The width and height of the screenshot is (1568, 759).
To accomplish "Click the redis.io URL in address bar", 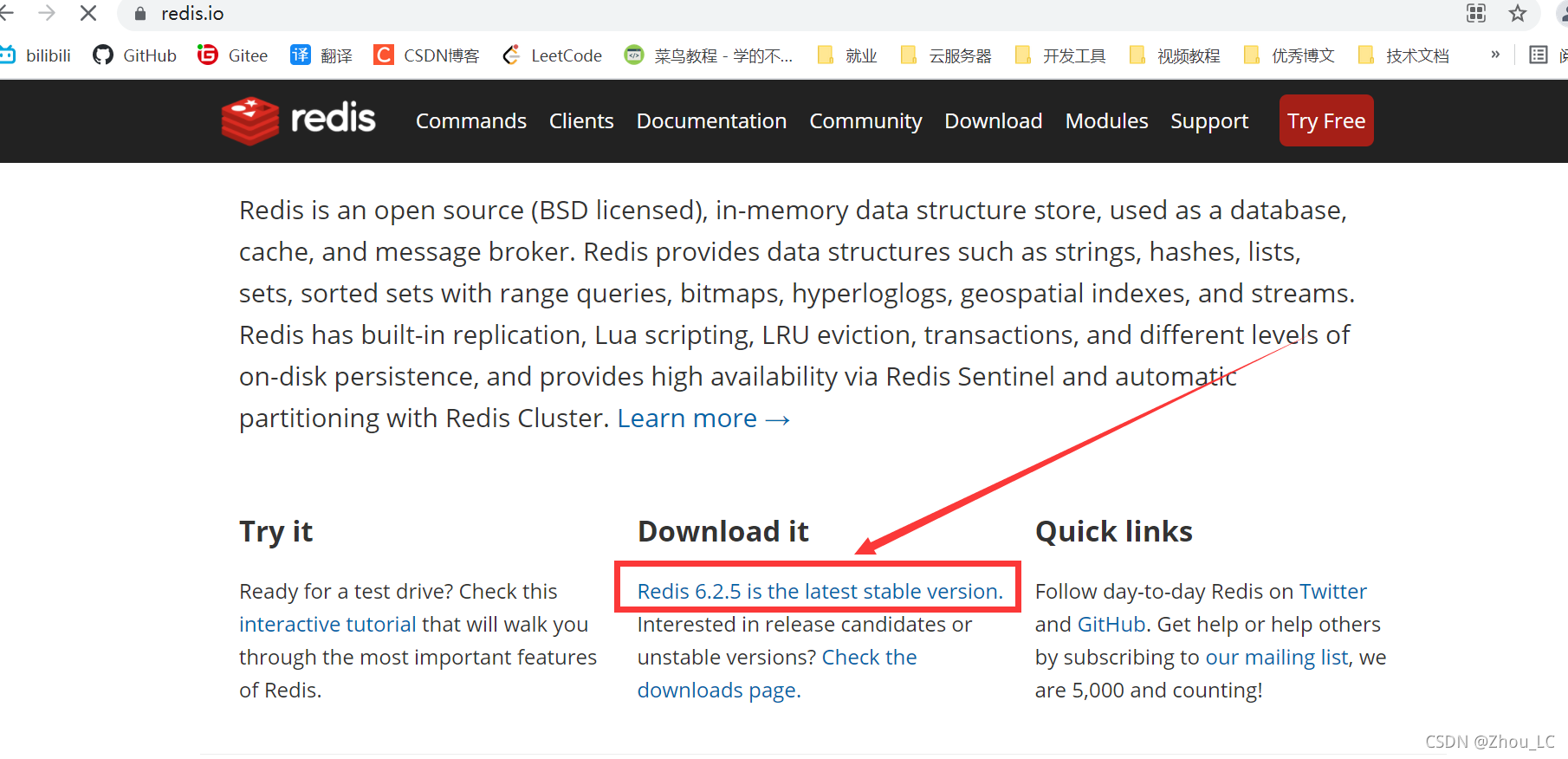I will [x=192, y=14].
